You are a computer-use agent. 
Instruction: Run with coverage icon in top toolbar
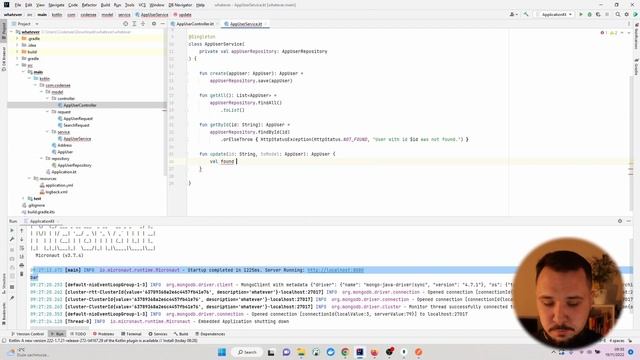pyautogui.click(x=598, y=14)
